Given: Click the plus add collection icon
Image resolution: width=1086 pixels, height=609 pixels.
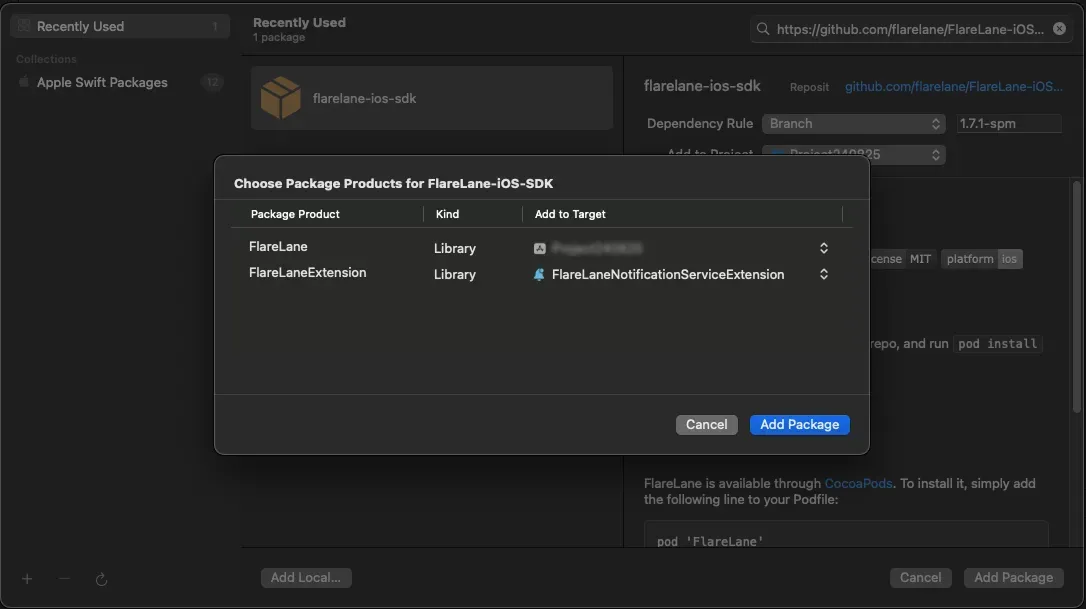Looking at the screenshot, I should click(x=27, y=579).
